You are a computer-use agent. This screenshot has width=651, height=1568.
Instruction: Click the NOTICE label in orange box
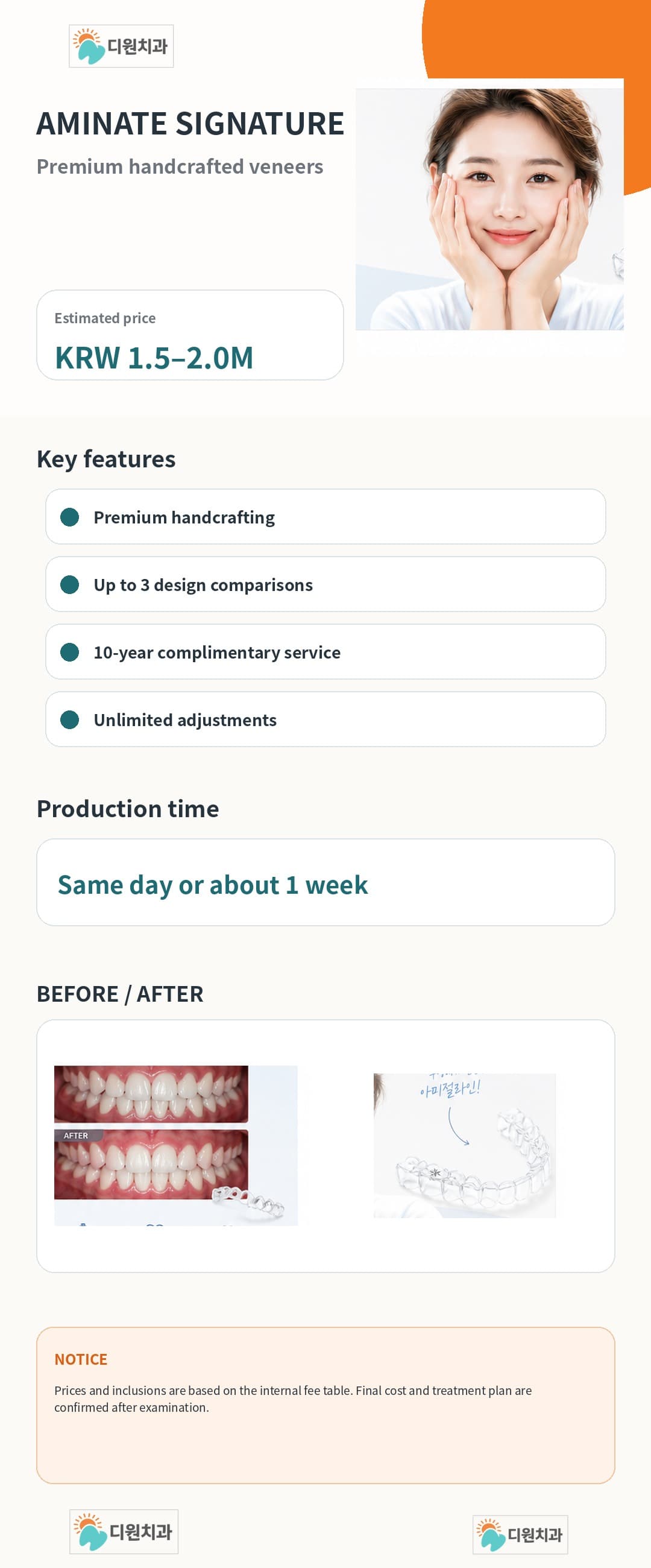[x=81, y=1359]
